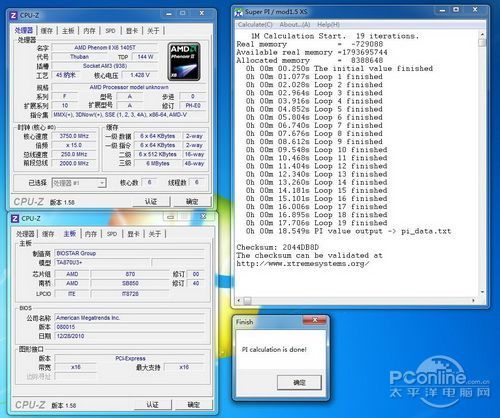Image resolution: width=500 pixels, height=418 pixels.
Task: Click the CPU-Z icon in lower window titlebar
Action: 15,218
